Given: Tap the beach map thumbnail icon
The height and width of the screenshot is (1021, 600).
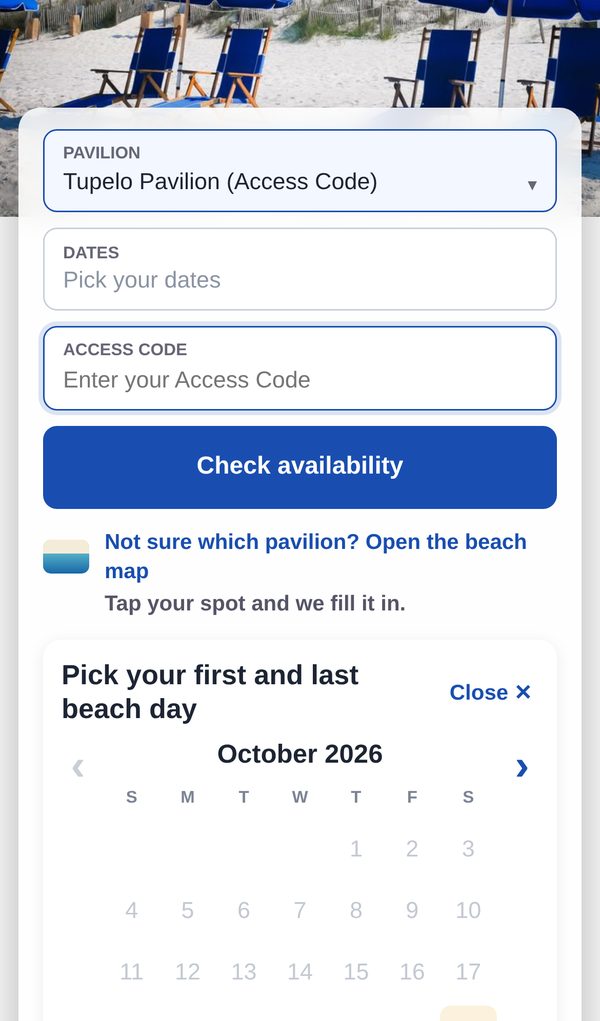Looking at the screenshot, I should (x=66, y=556).
